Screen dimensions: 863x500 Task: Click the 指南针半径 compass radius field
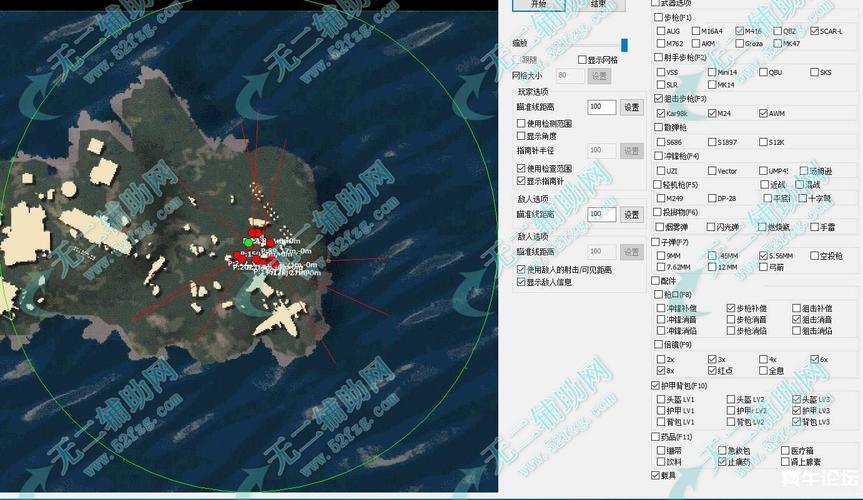602,150
